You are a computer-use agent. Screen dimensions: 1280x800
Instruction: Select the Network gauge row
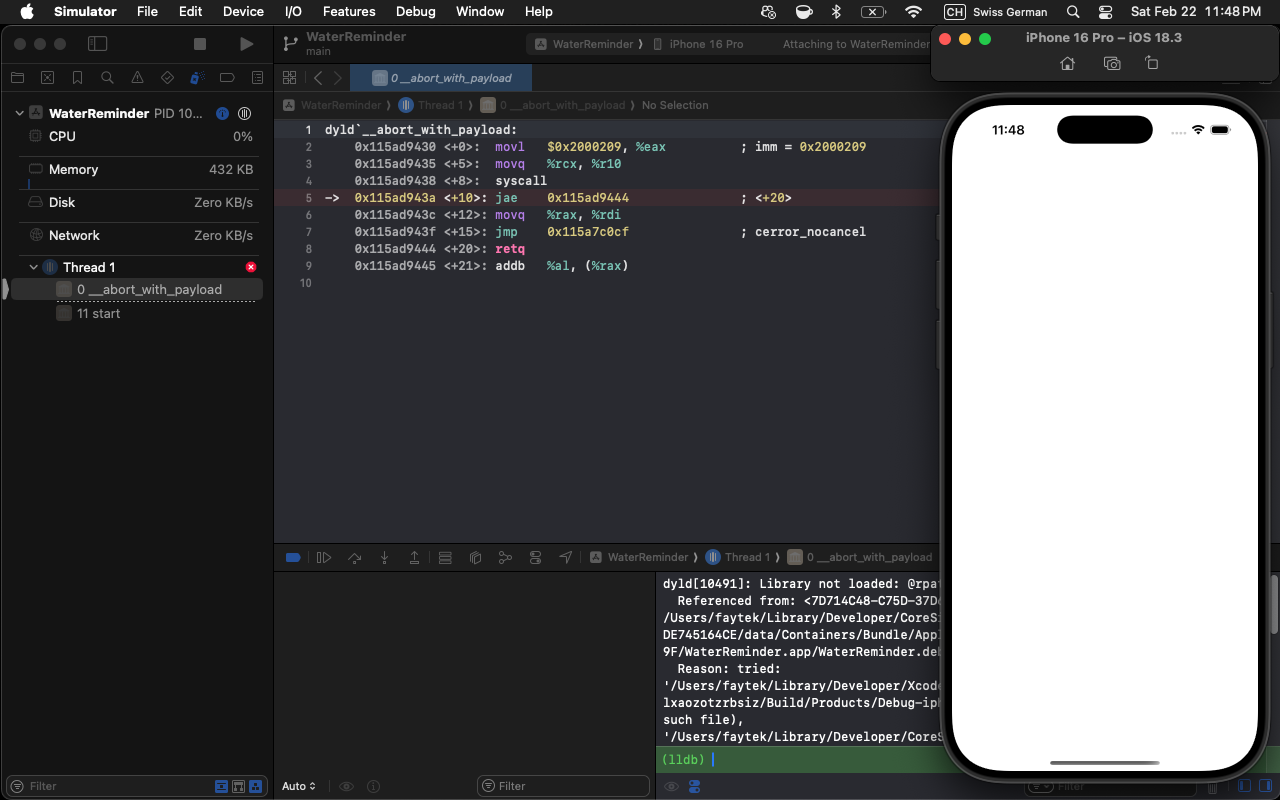click(137, 235)
